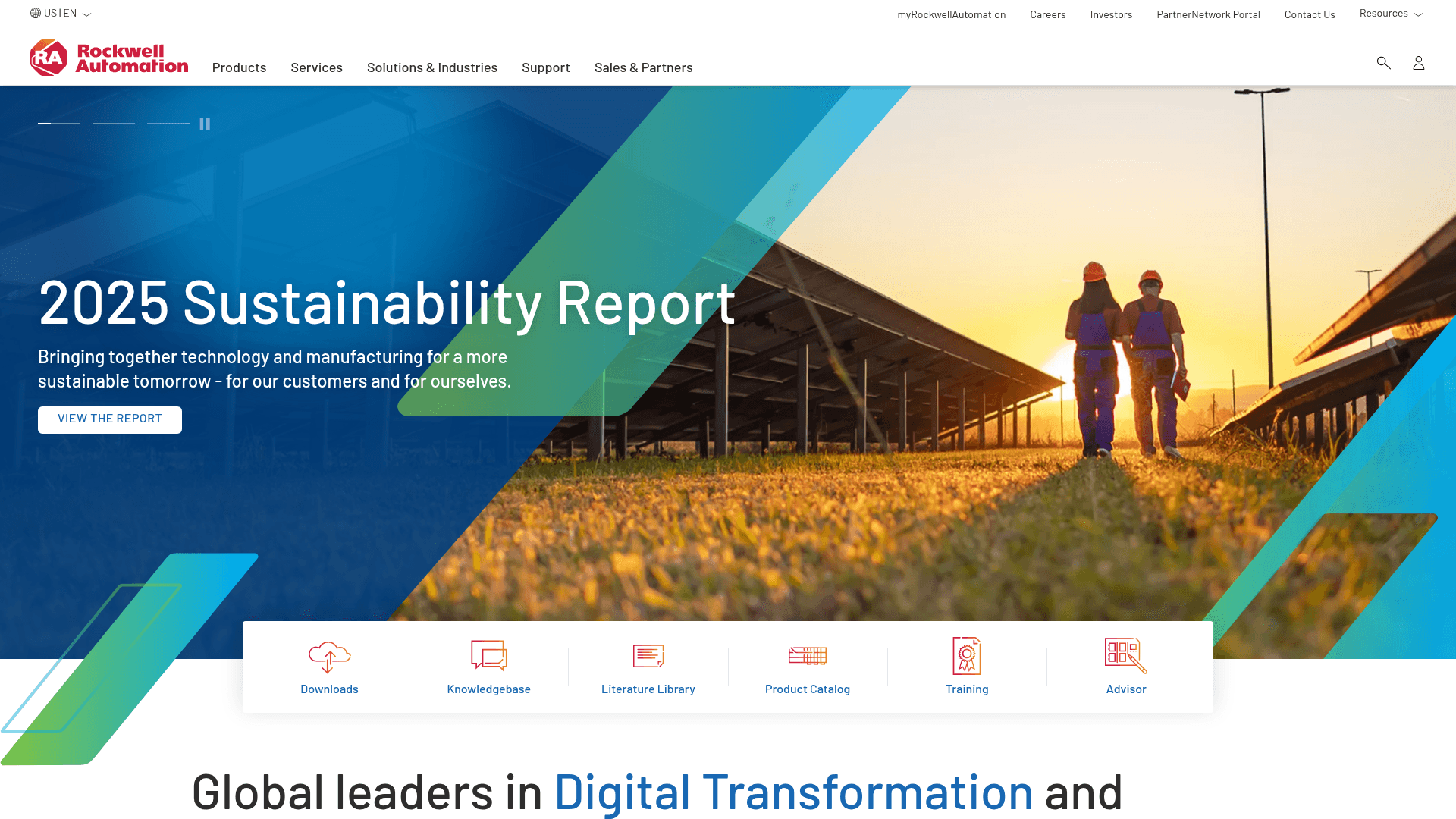Open Knowledgebase via its chat icon

coord(488,656)
